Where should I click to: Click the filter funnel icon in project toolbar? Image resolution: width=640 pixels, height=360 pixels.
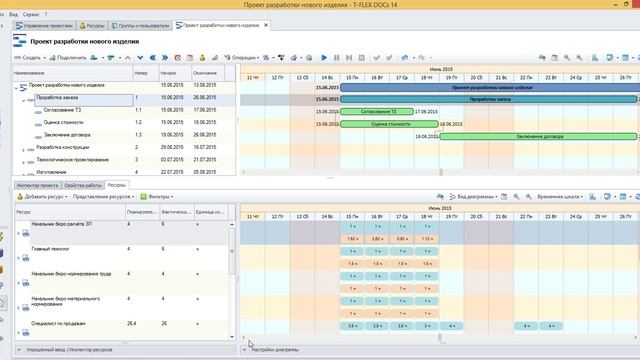281,58
